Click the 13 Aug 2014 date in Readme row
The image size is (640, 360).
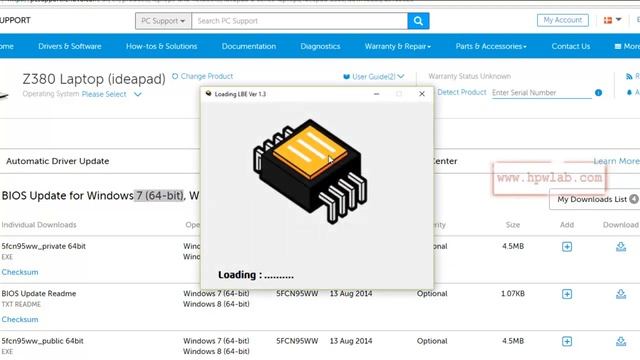351,293
